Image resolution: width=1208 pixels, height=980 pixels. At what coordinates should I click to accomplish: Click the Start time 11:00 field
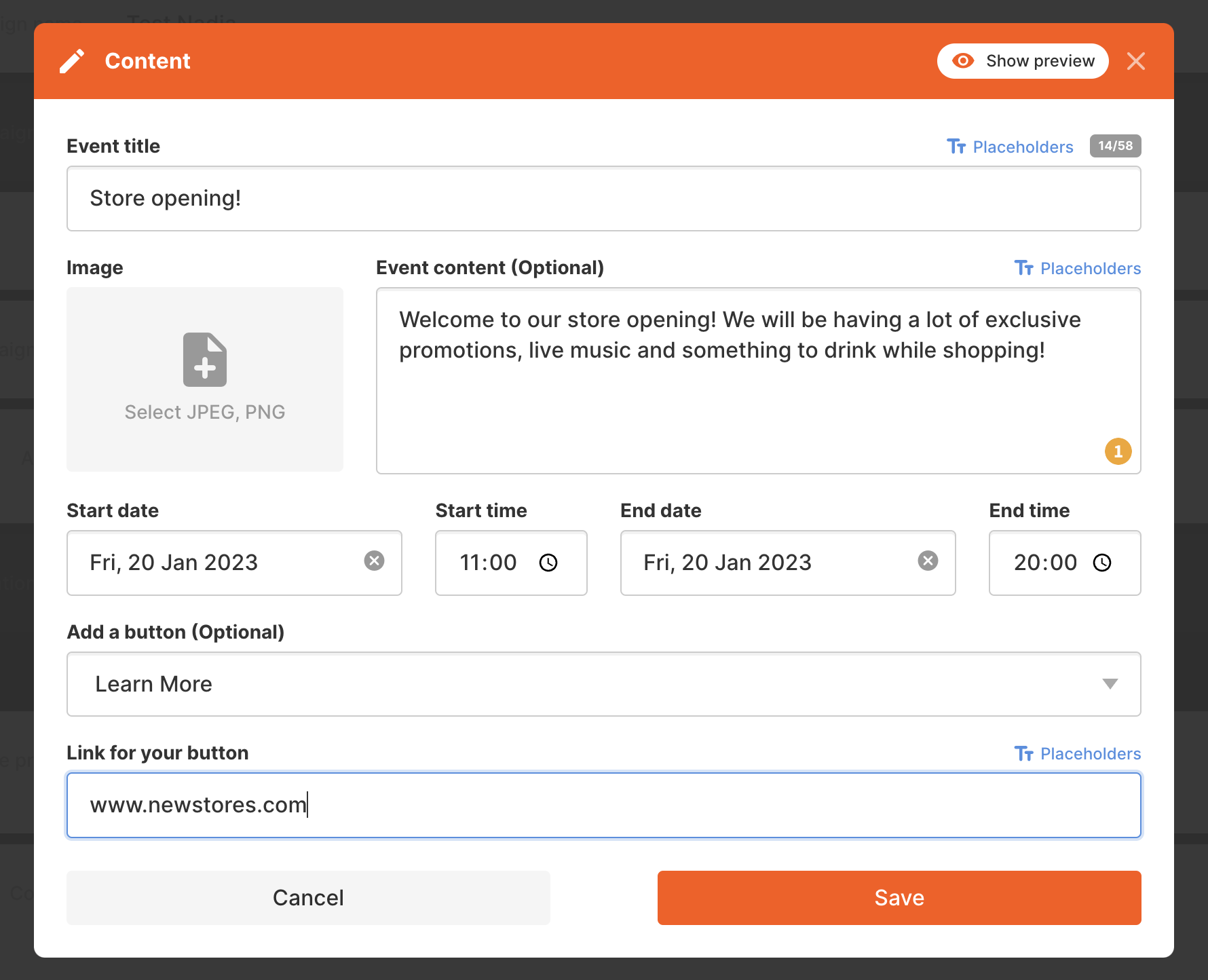511,563
